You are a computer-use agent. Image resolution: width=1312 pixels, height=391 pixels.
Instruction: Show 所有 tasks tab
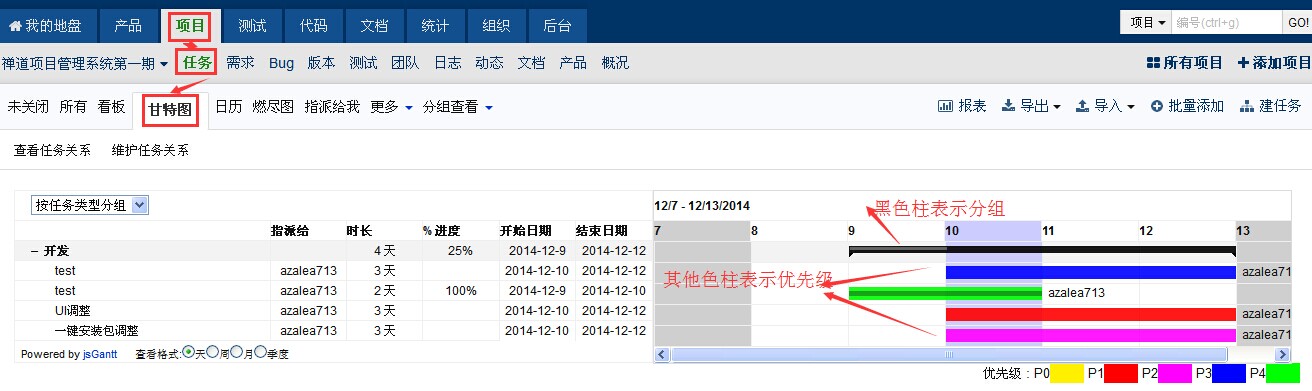(x=73, y=106)
